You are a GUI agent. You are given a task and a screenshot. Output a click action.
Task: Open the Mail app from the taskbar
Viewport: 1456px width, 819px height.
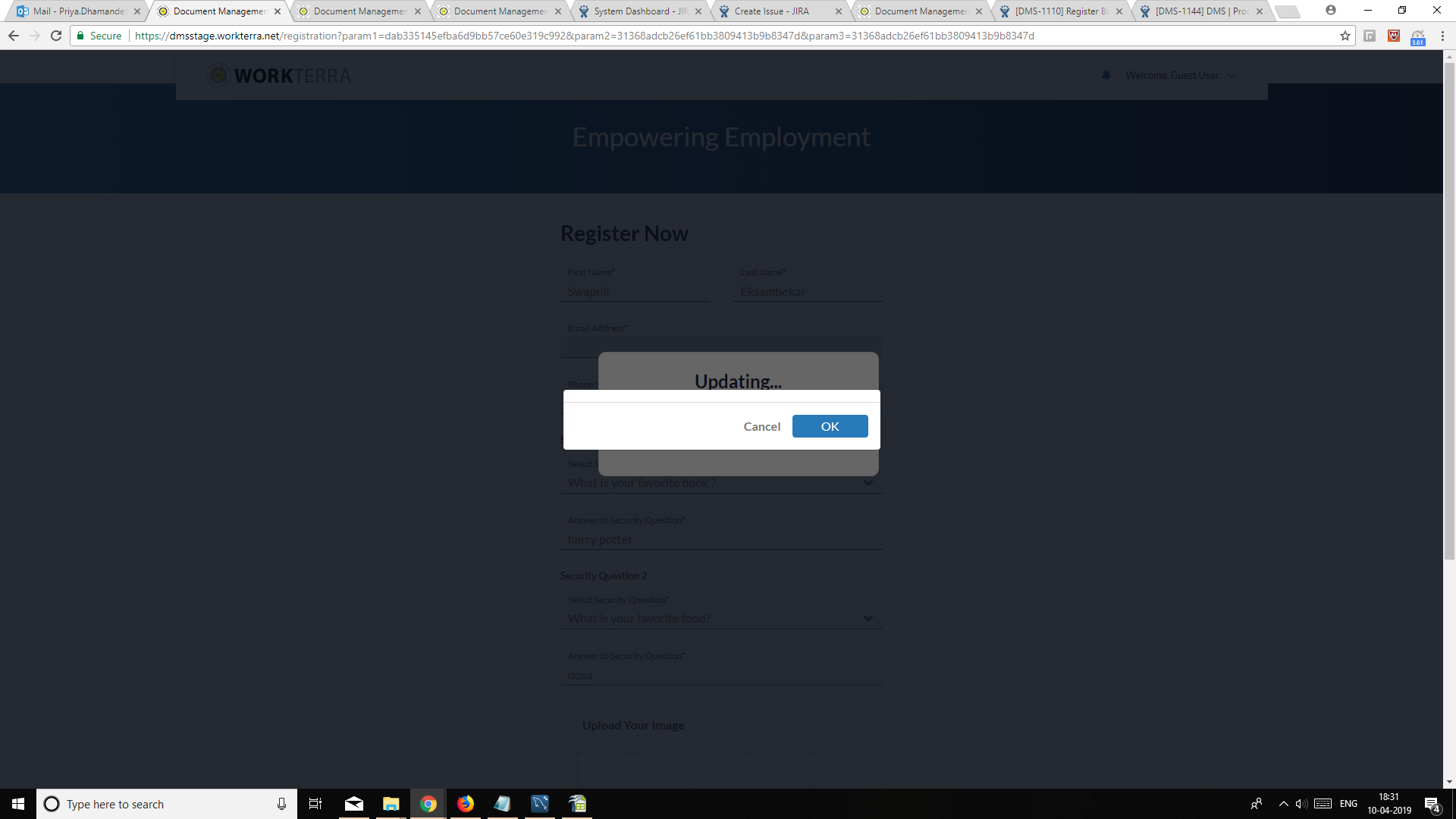click(353, 804)
